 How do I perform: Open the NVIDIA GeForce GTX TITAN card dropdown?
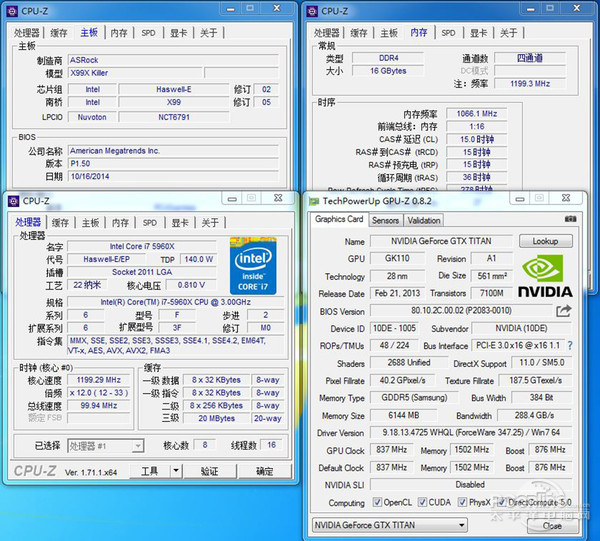point(390,525)
